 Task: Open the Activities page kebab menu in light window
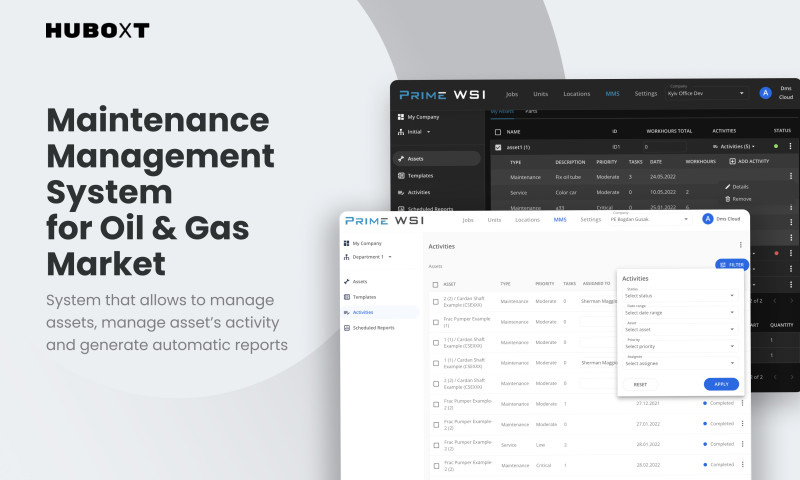[x=740, y=245]
